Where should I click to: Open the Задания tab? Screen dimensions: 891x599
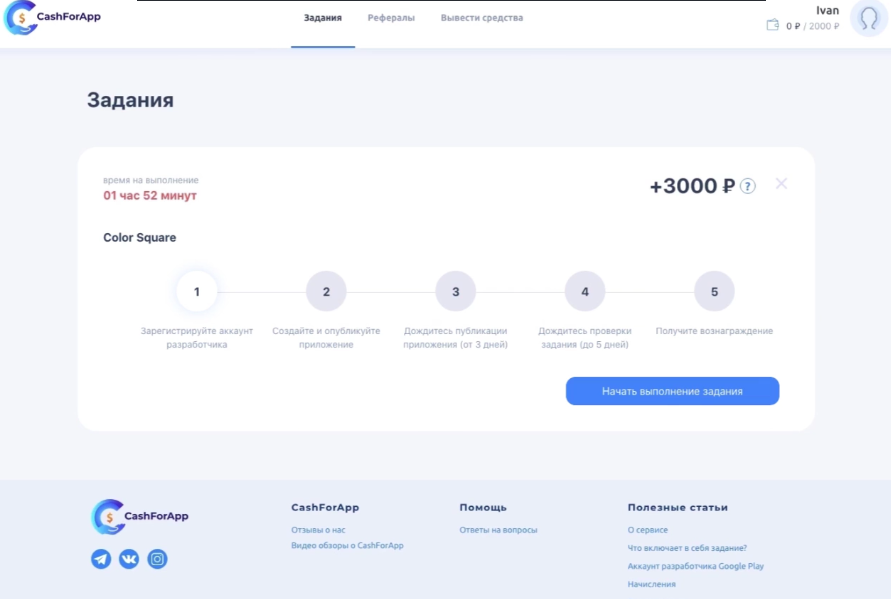323,18
